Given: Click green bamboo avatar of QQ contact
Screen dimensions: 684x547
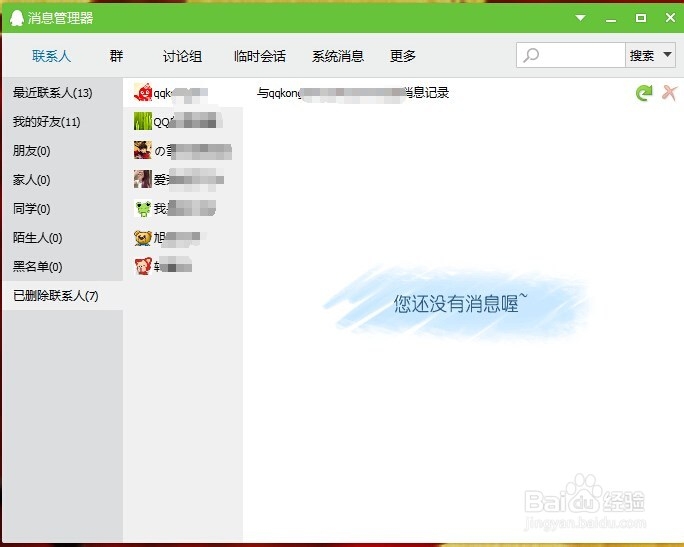Looking at the screenshot, I should 143,121.
